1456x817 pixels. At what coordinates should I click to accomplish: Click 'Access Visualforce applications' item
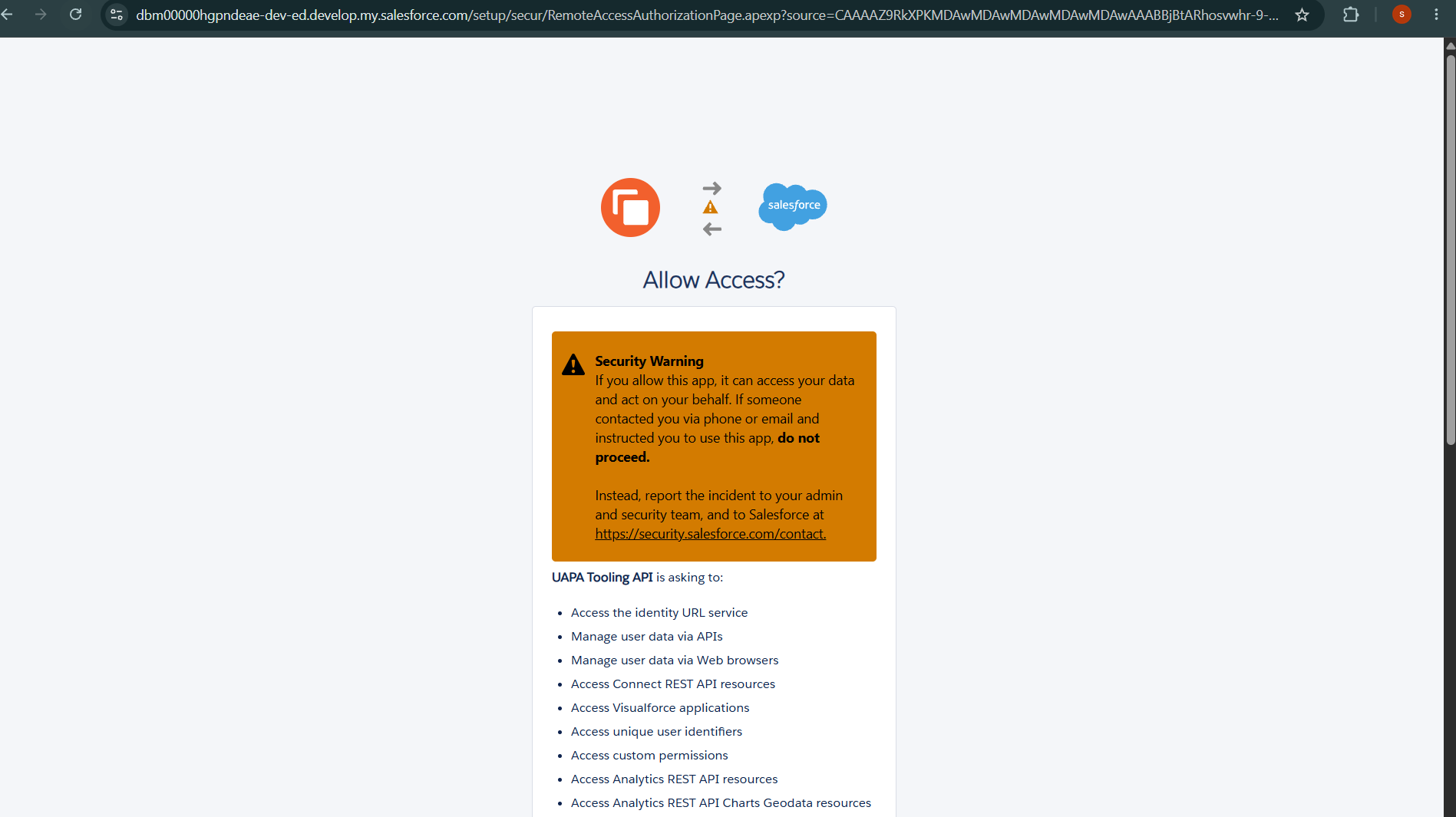coord(660,708)
